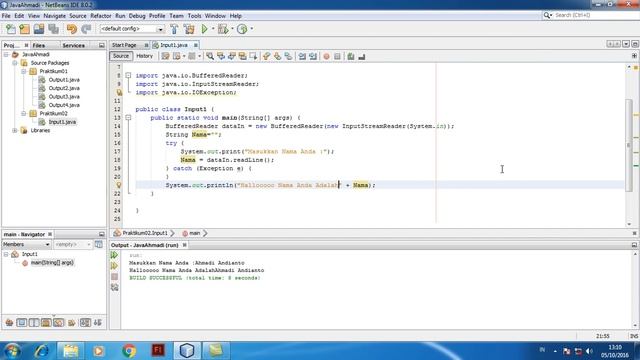Collapse the Praktikum02 package node

pos(24,113)
